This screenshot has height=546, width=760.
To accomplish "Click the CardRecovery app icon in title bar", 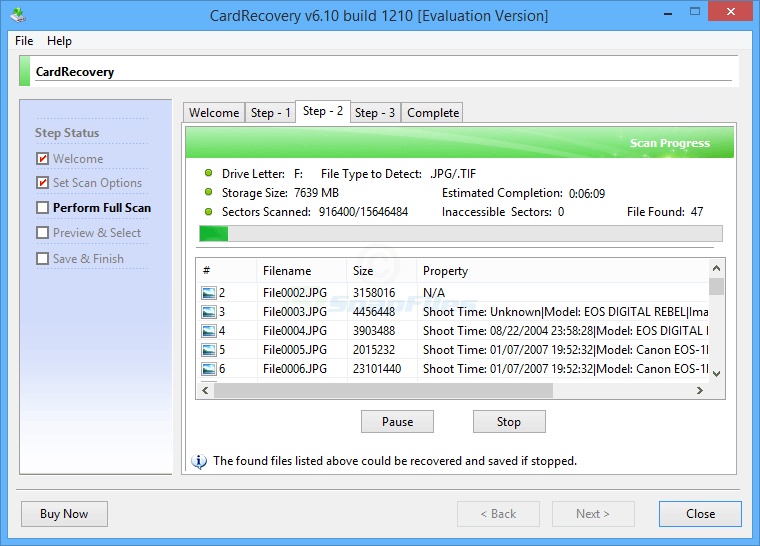I will coord(18,15).
